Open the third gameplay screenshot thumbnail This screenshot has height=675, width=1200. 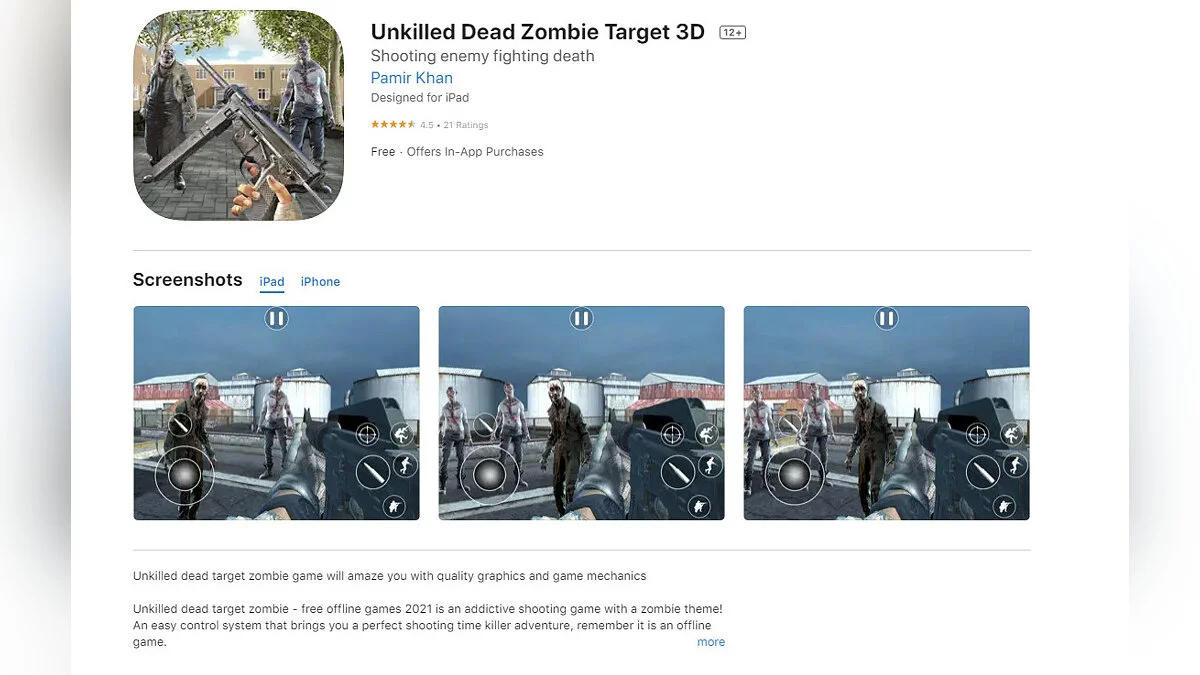click(886, 413)
